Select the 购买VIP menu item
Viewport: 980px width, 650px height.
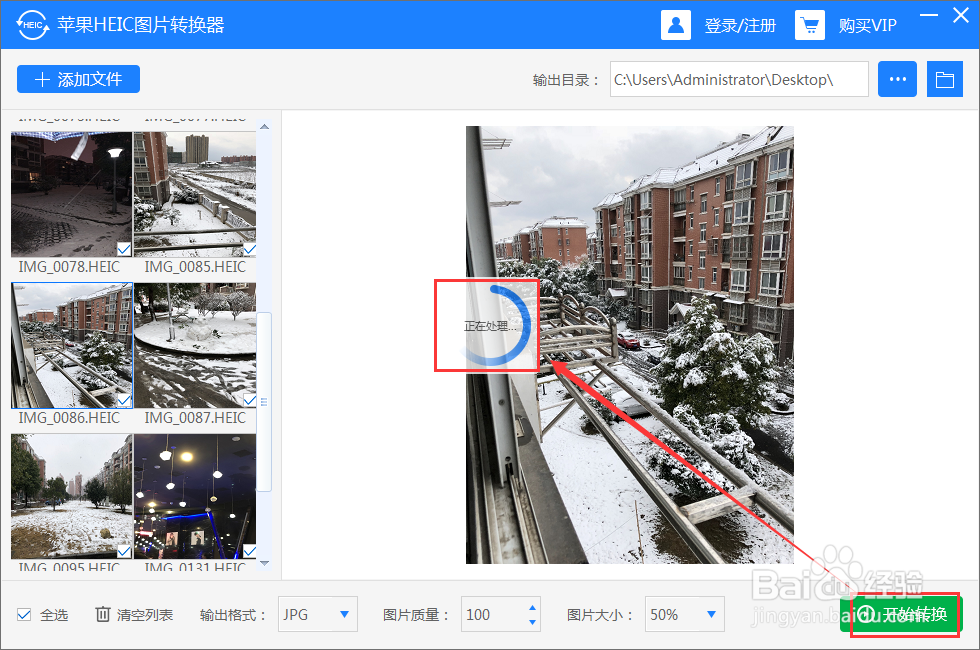click(x=868, y=24)
